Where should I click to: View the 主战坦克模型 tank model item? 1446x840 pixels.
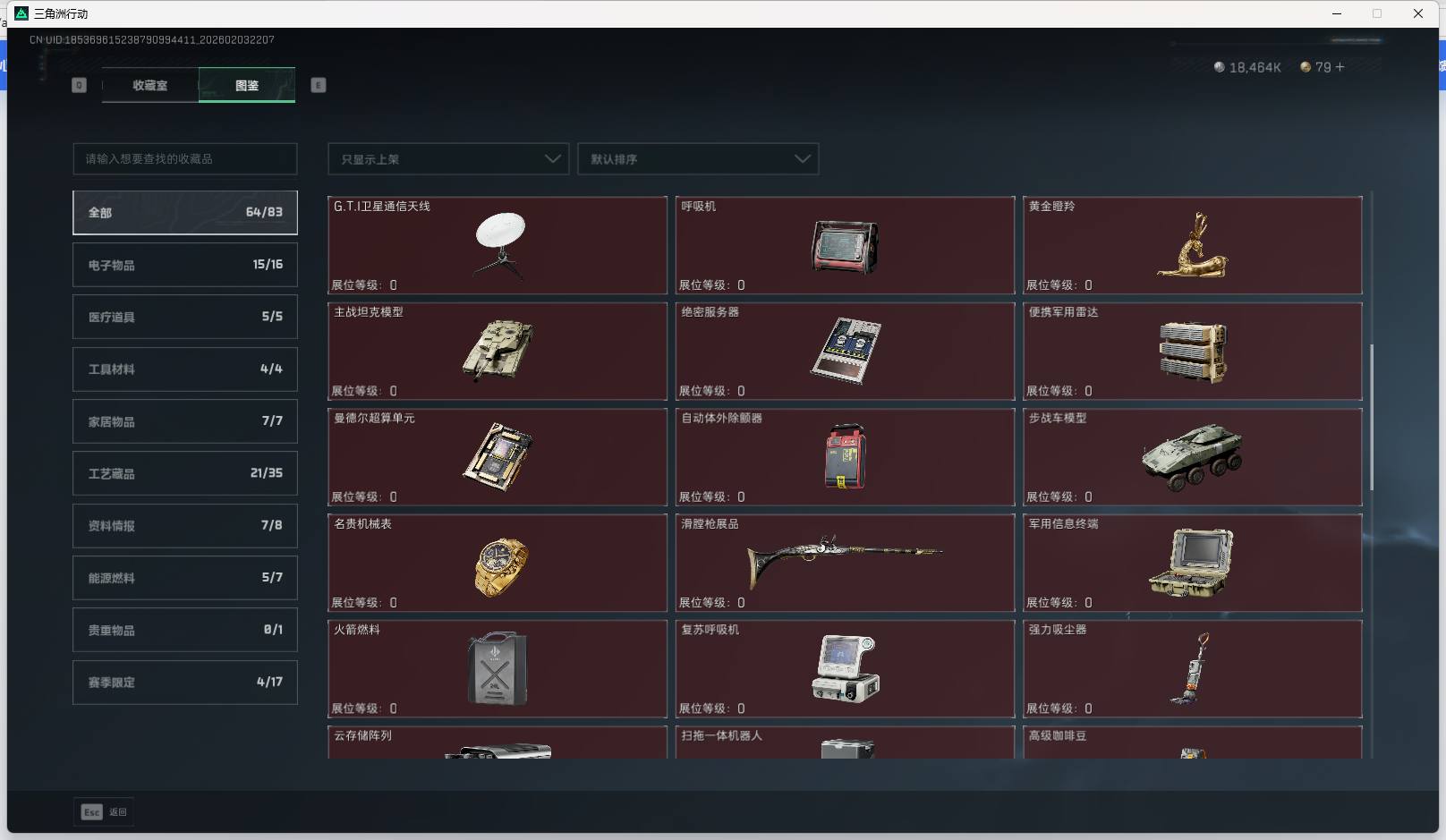pyautogui.click(x=498, y=351)
